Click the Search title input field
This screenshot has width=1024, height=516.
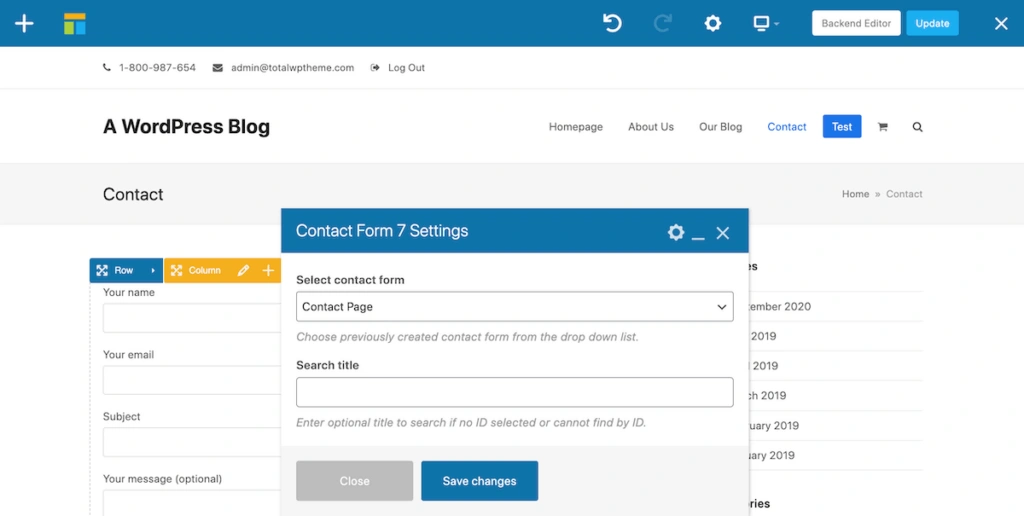pos(514,392)
